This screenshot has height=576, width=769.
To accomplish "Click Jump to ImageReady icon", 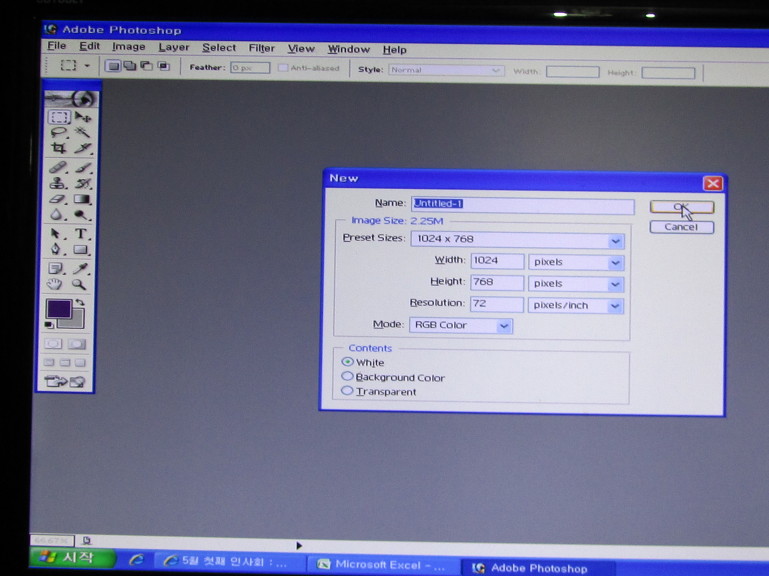I will point(65,381).
